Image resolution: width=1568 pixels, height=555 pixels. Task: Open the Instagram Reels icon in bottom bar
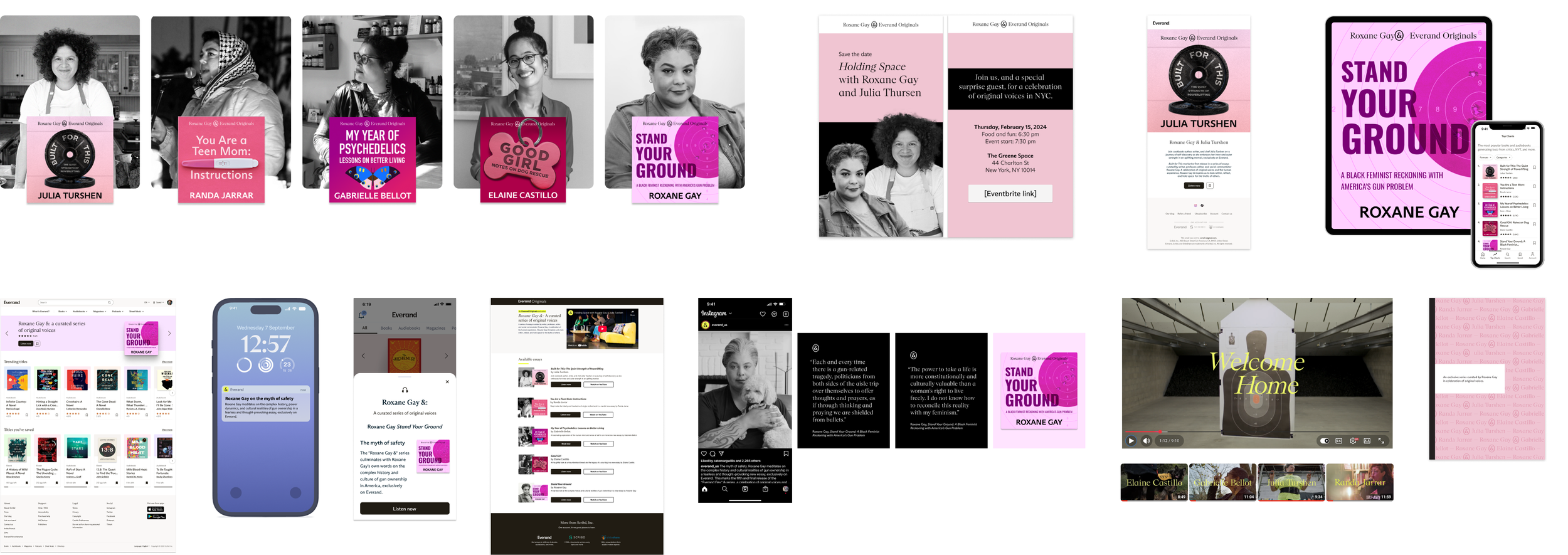[x=745, y=489]
